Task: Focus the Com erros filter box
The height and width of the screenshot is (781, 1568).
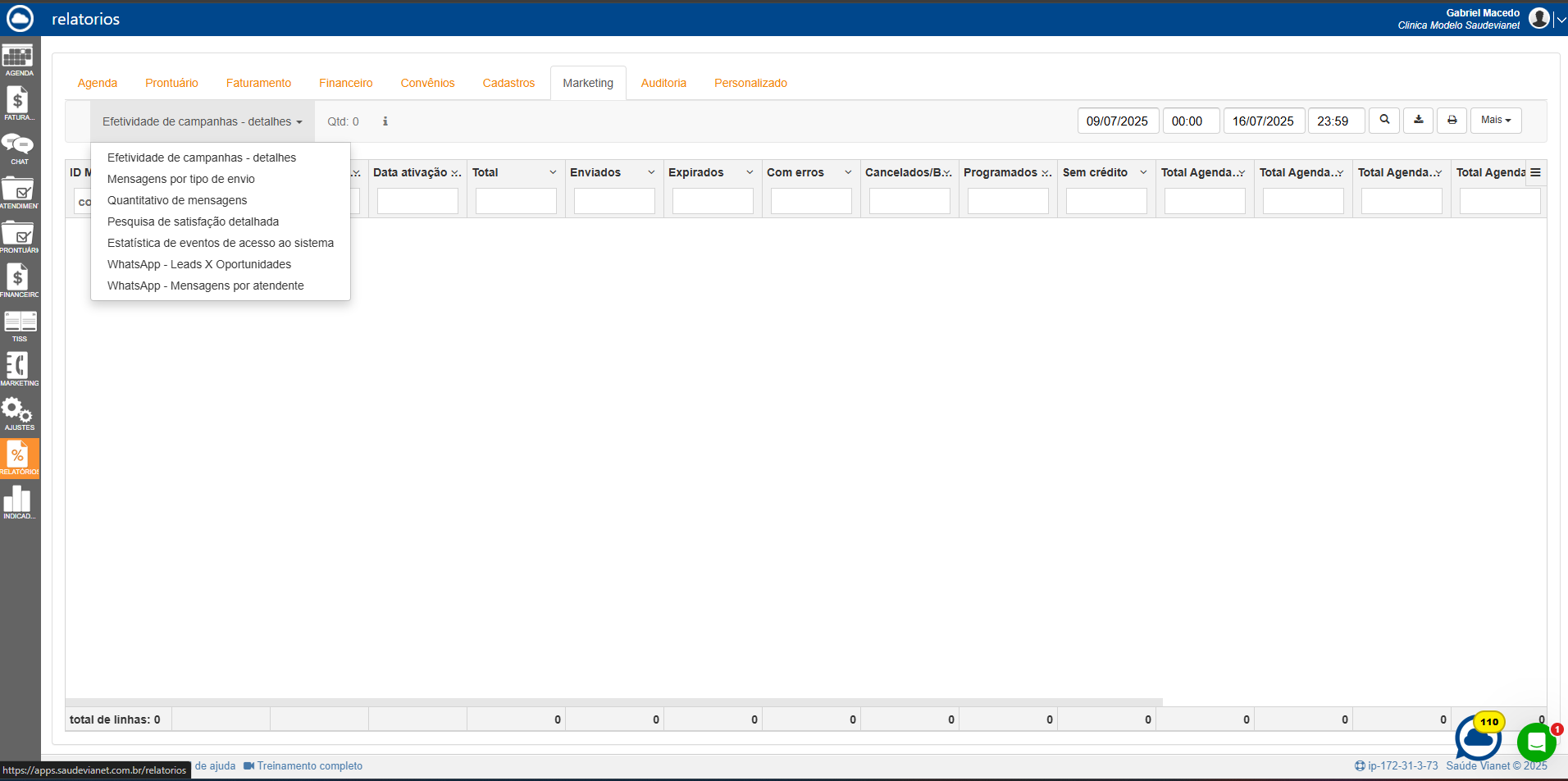Action: (x=811, y=201)
